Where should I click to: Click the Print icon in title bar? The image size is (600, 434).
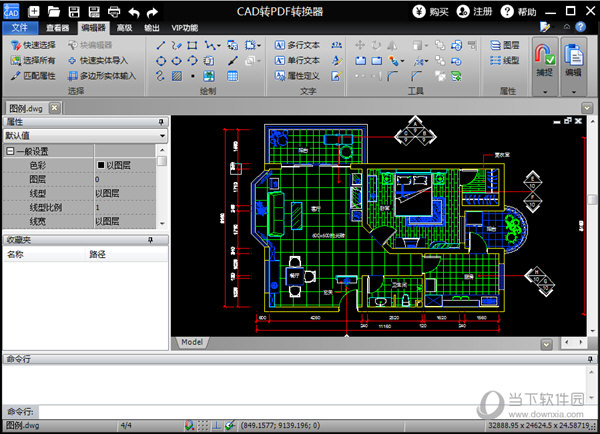click(114, 12)
